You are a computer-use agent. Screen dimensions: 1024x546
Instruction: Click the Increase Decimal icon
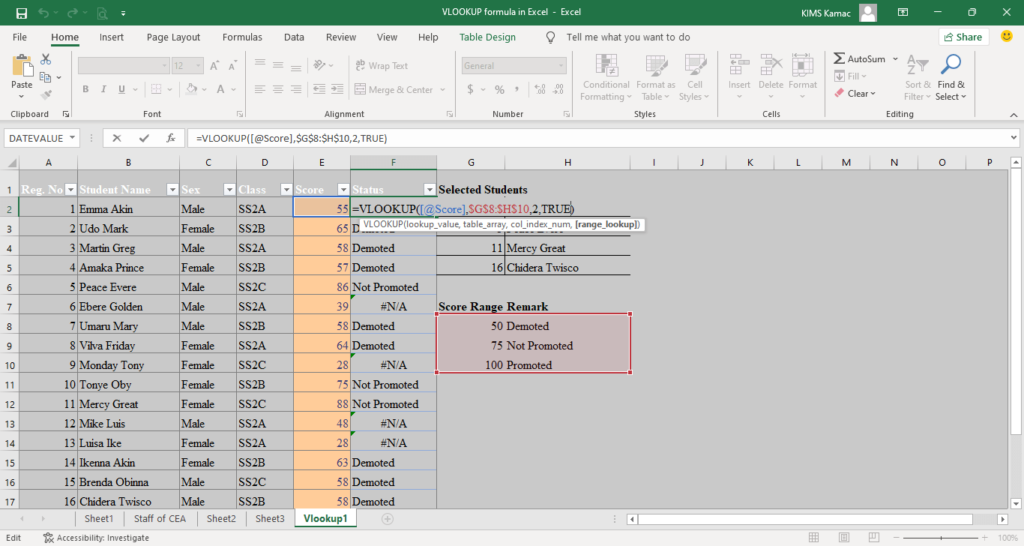point(539,89)
